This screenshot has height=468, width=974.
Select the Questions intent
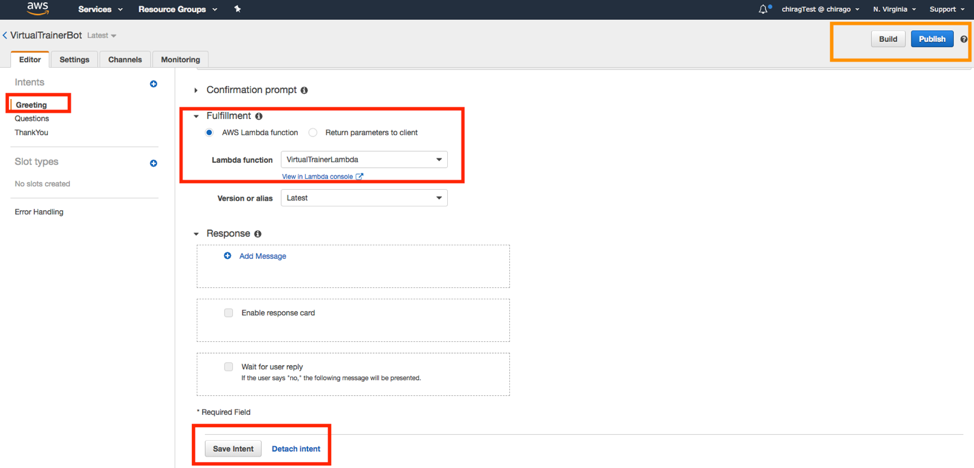[32, 119]
